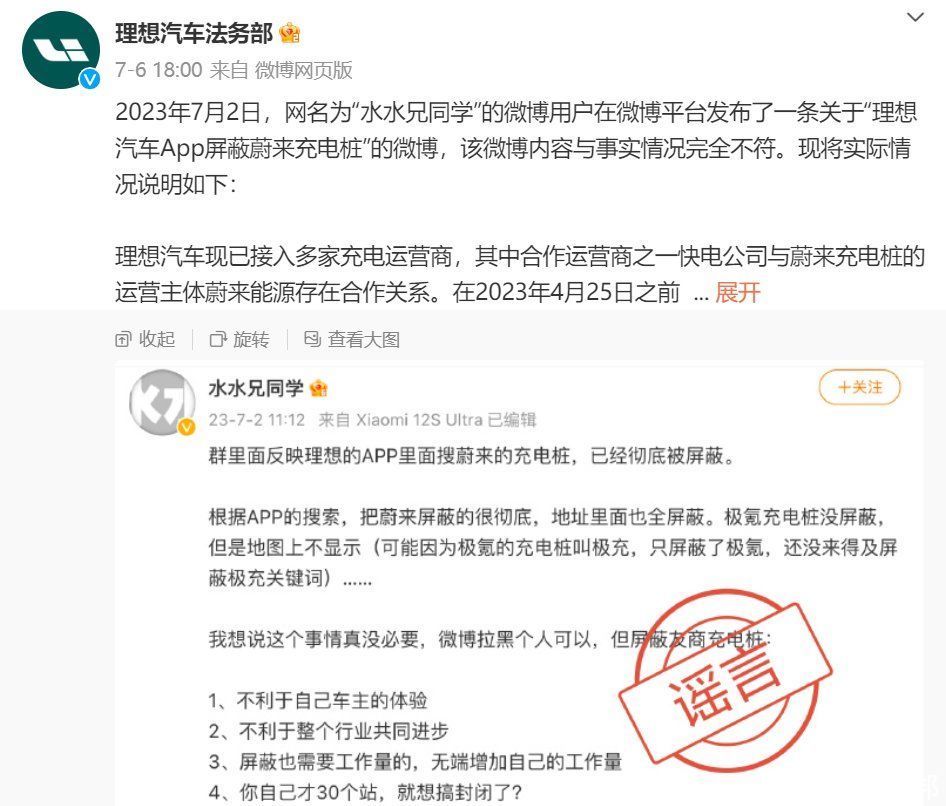Open 水水兄同学 K7 avatar
The image size is (946, 806).
pyautogui.click(x=162, y=402)
